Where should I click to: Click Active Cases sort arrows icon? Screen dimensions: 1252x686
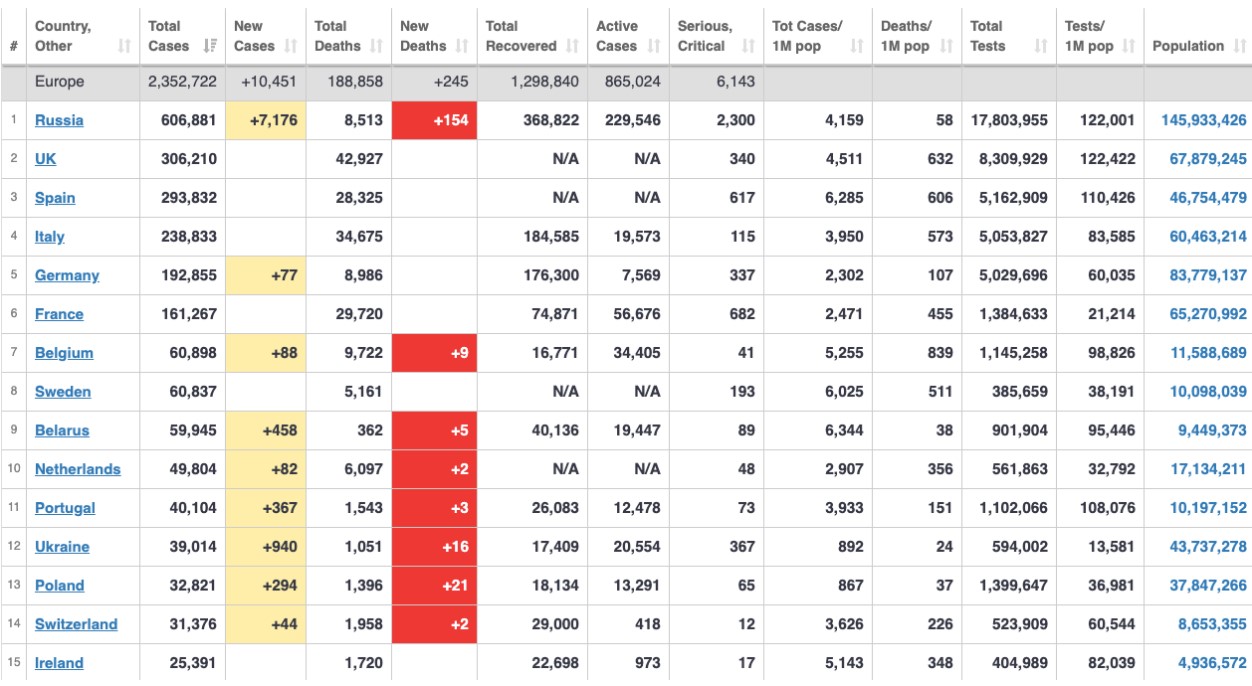coord(653,46)
